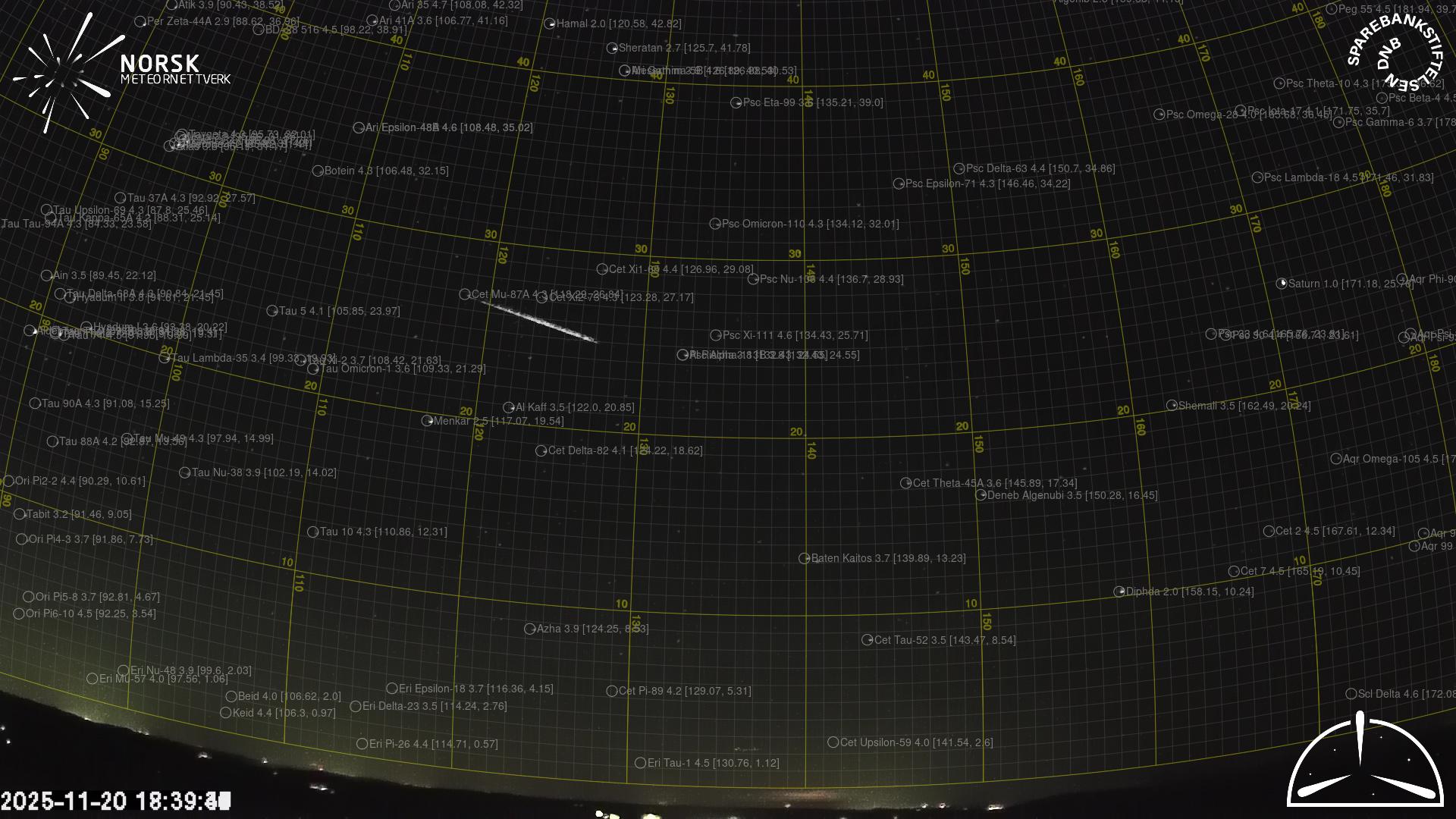Image resolution: width=1456 pixels, height=819 pixels.
Task: Click the Shemali 3.5 star marker
Action: click(1172, 406)
